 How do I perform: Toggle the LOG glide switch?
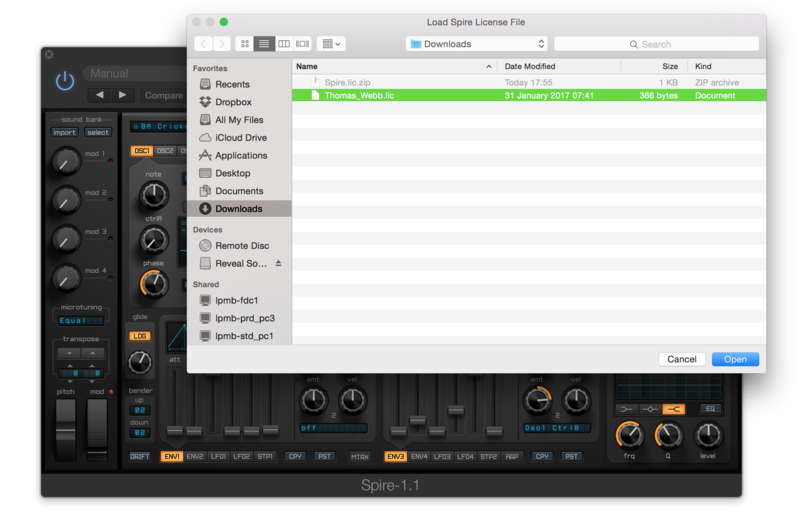[x=140, y=336]
